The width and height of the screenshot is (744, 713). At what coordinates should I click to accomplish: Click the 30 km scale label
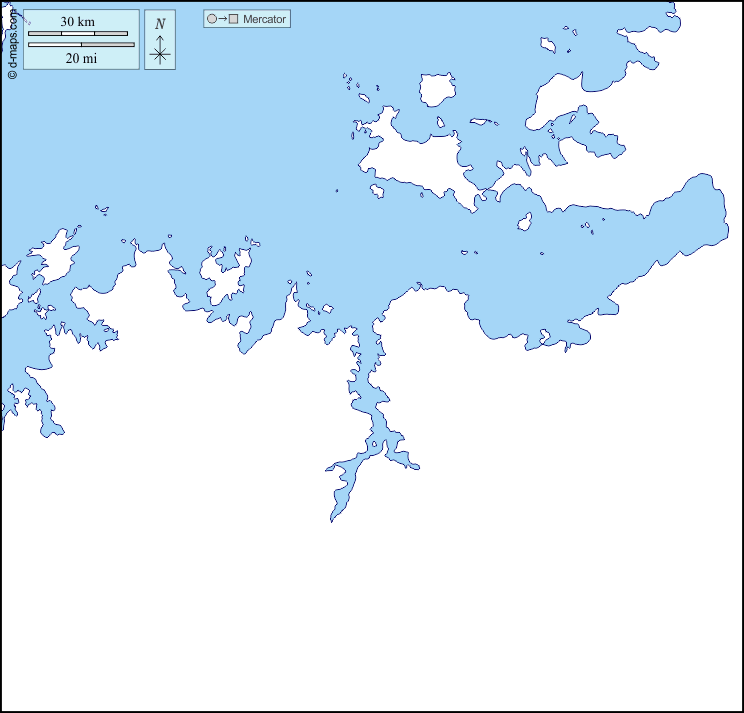coord(77,22)
